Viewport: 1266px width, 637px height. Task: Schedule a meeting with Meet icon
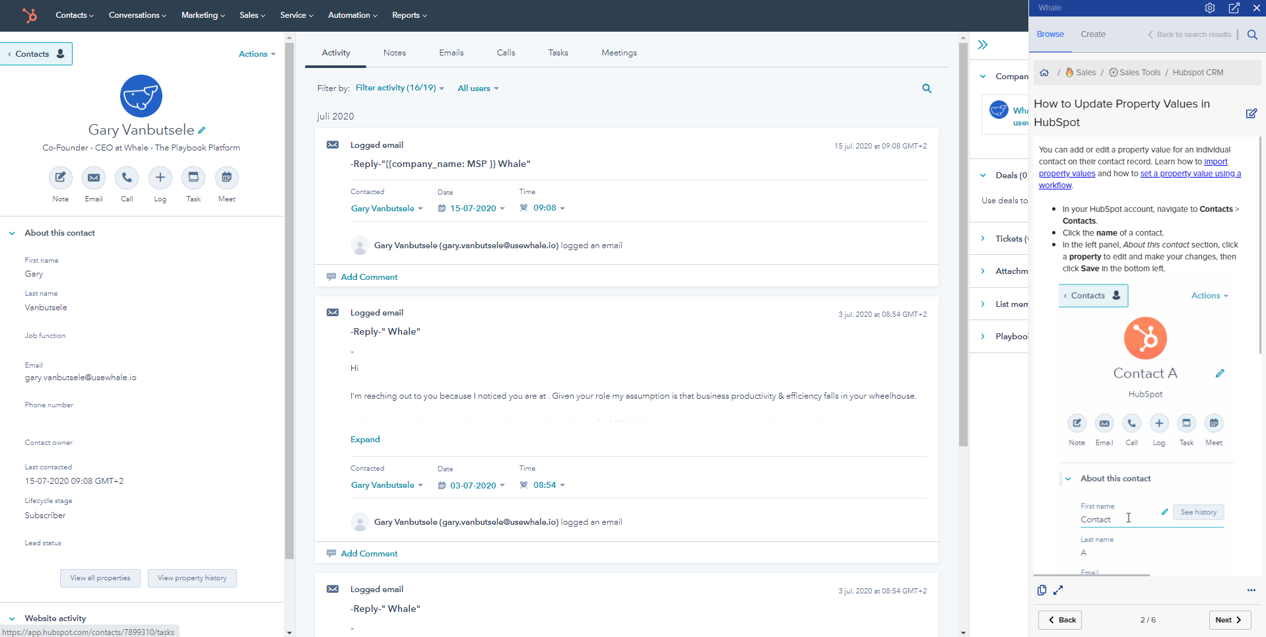pos(227,178)
